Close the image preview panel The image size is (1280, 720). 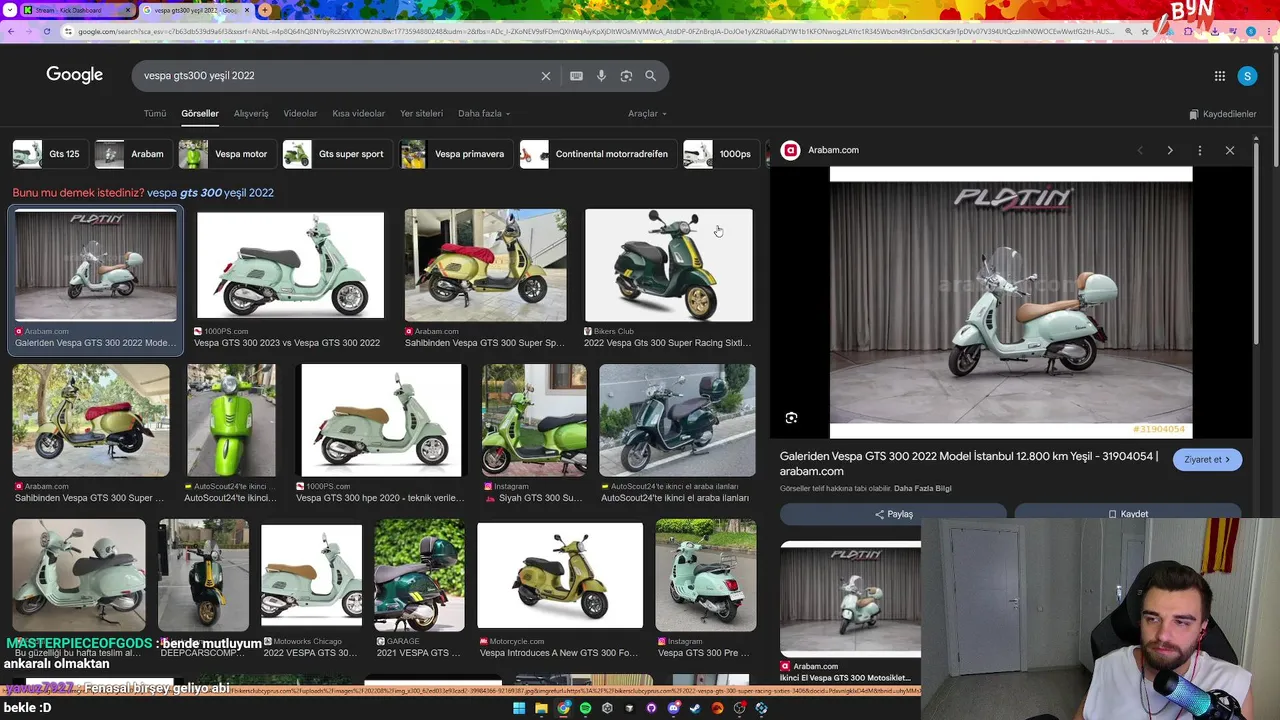(x=1230, y=150)
